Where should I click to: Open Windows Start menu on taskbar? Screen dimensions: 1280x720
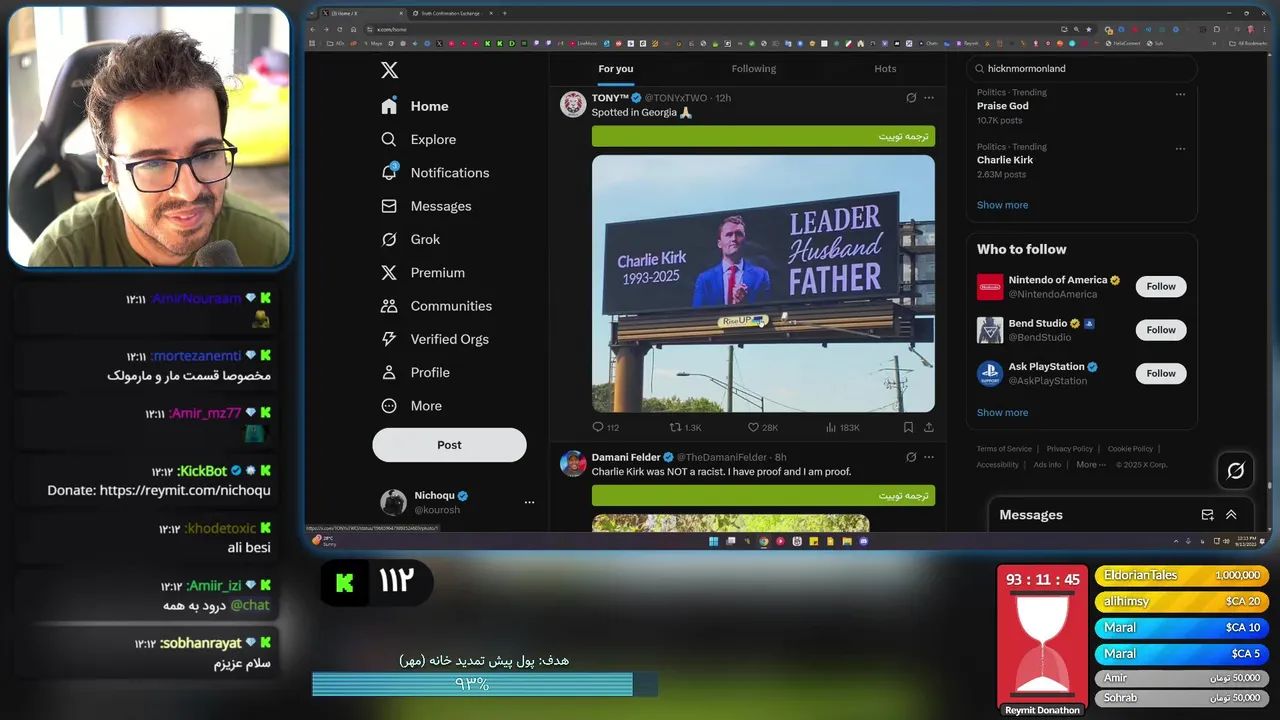[x=714, y=541]
